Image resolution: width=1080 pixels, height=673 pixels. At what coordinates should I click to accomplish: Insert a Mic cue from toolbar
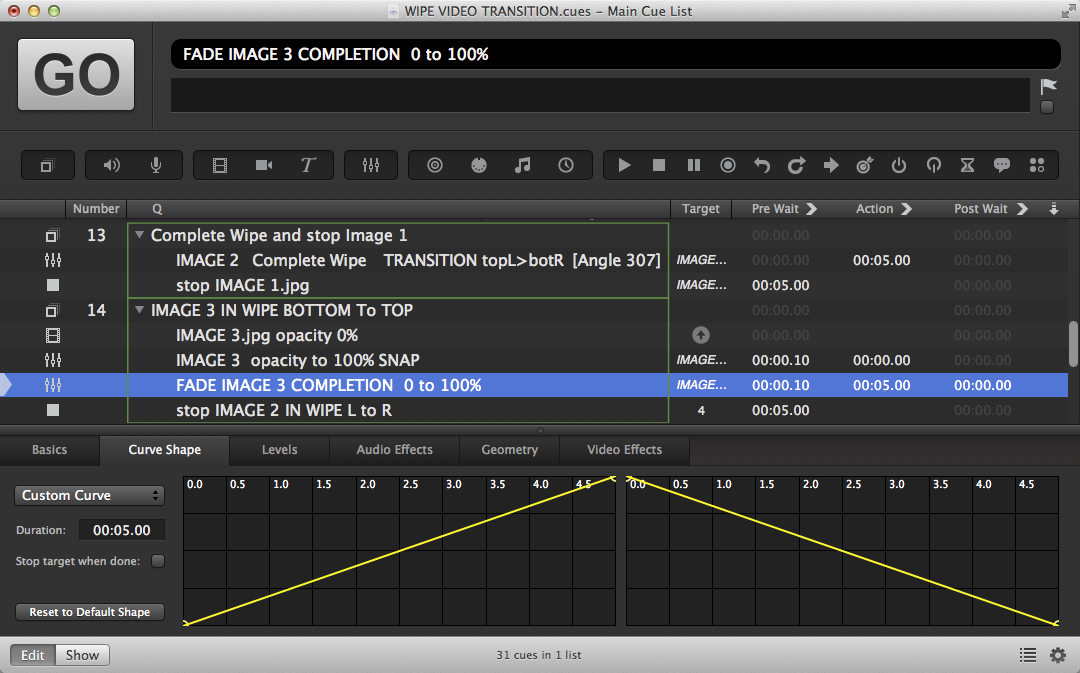tap(156, 165)
